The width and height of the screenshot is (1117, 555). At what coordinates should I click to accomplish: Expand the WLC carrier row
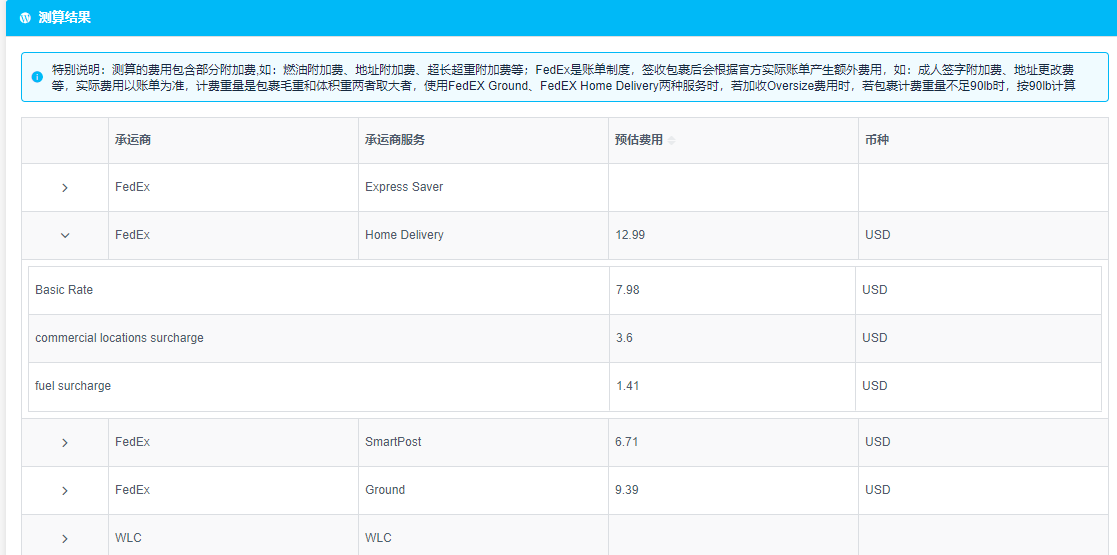(65, 538)
